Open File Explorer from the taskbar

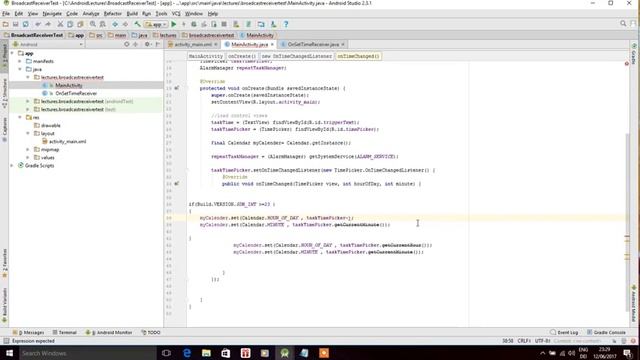point(206,353)
